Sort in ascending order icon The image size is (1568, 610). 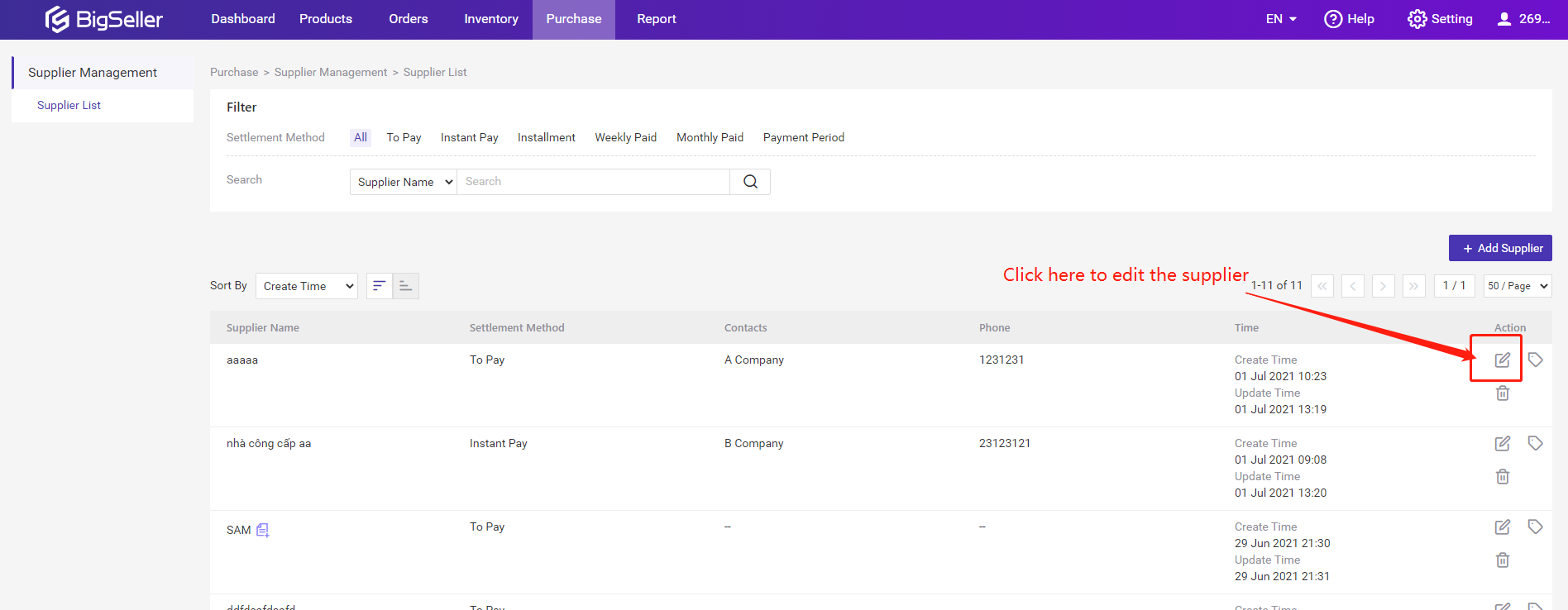point(406,286)
